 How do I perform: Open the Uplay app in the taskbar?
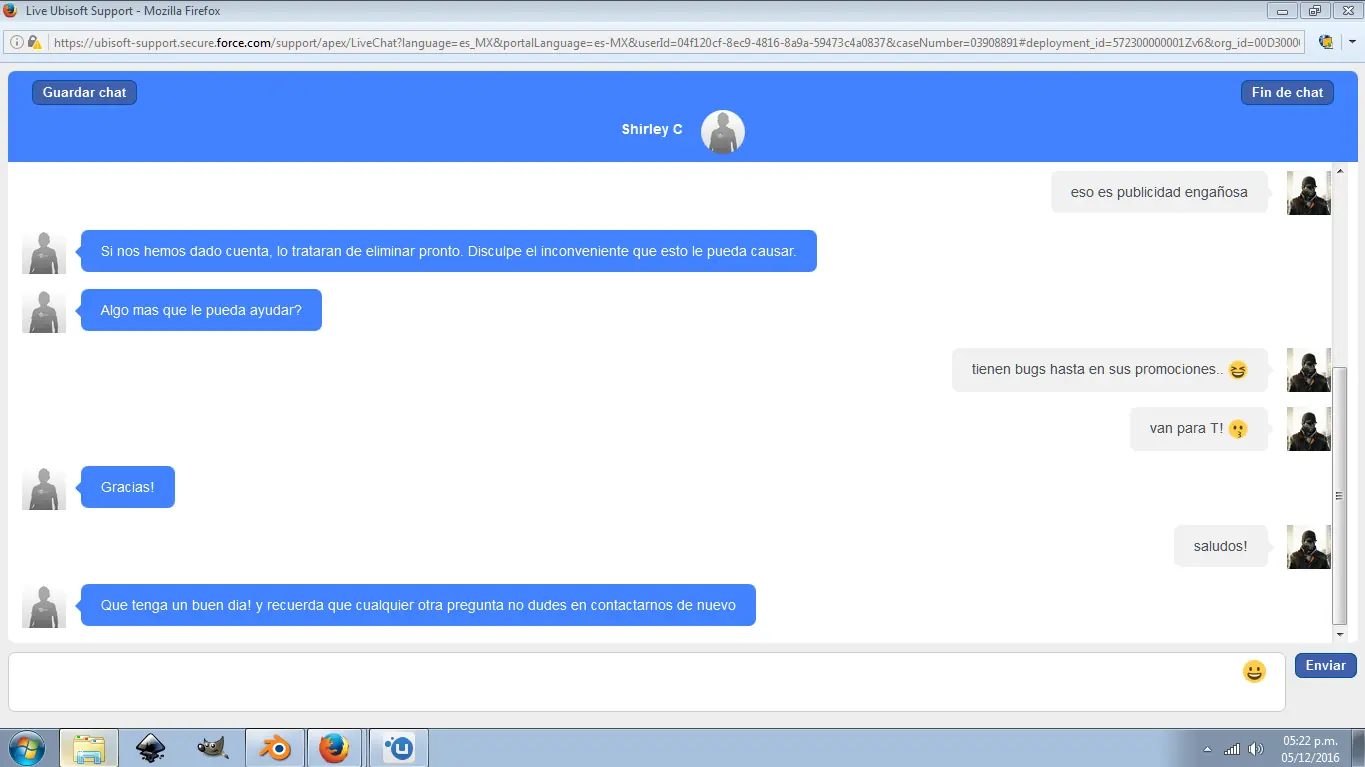point(399,748)
